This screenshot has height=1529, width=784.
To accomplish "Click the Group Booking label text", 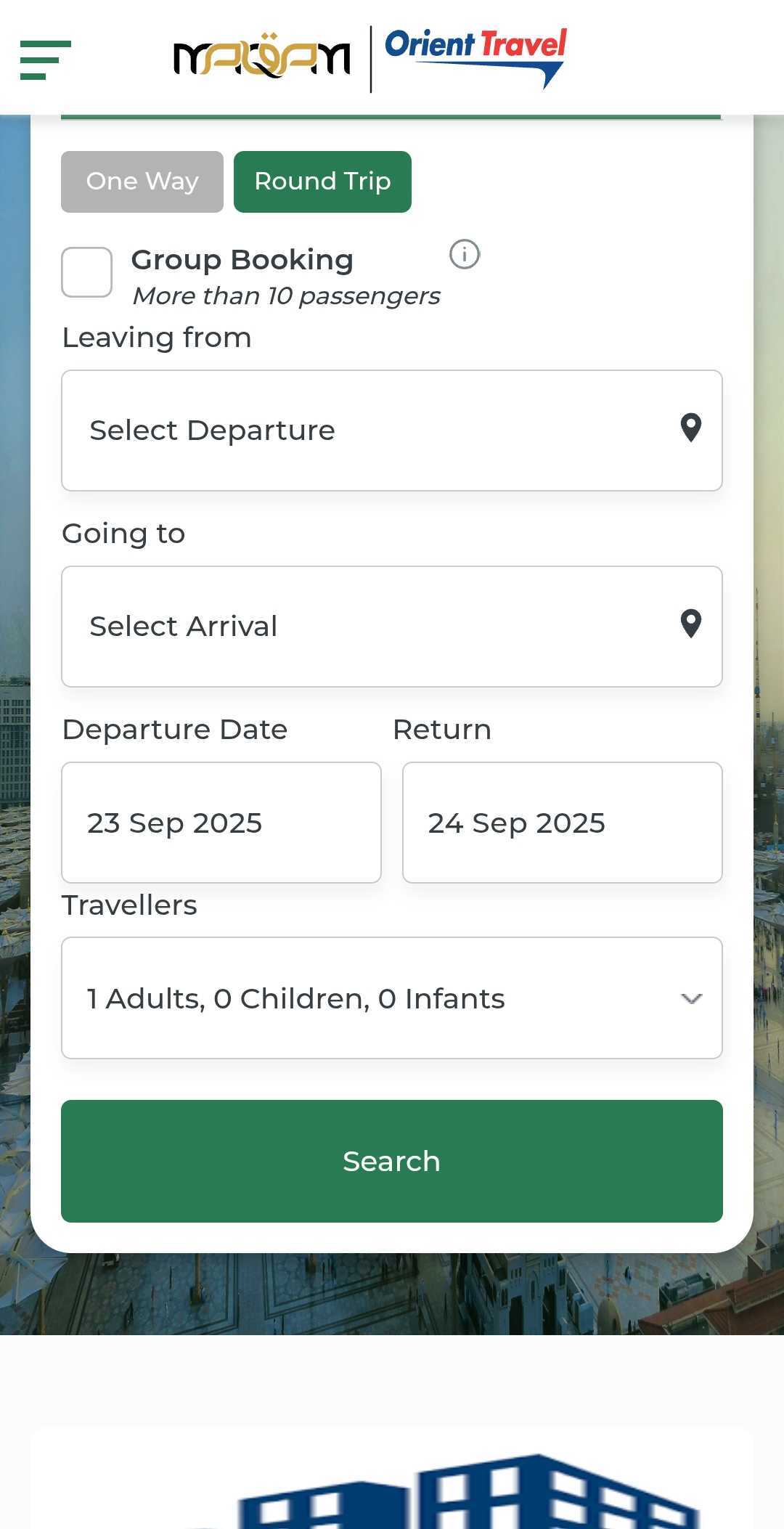I will (x=242, y=260).
